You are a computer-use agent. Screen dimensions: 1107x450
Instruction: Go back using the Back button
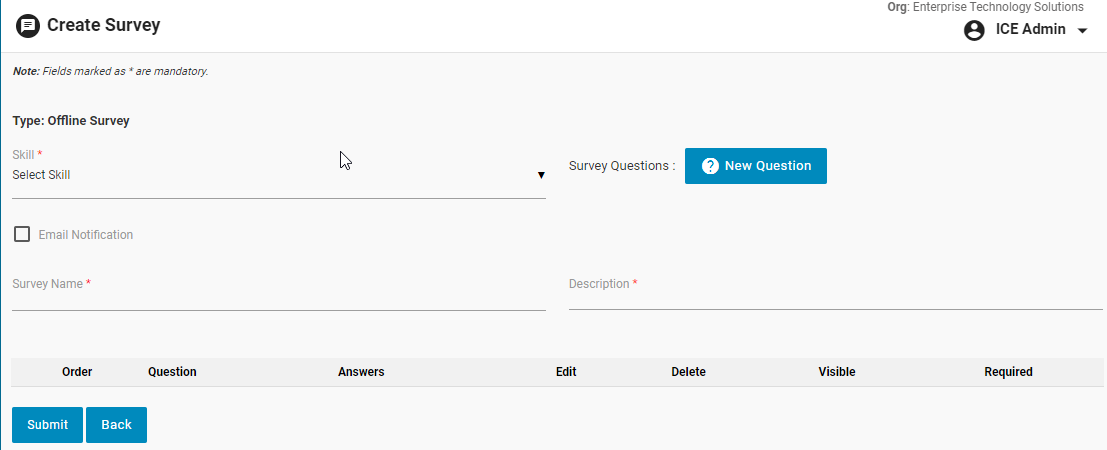click(116, 425)
